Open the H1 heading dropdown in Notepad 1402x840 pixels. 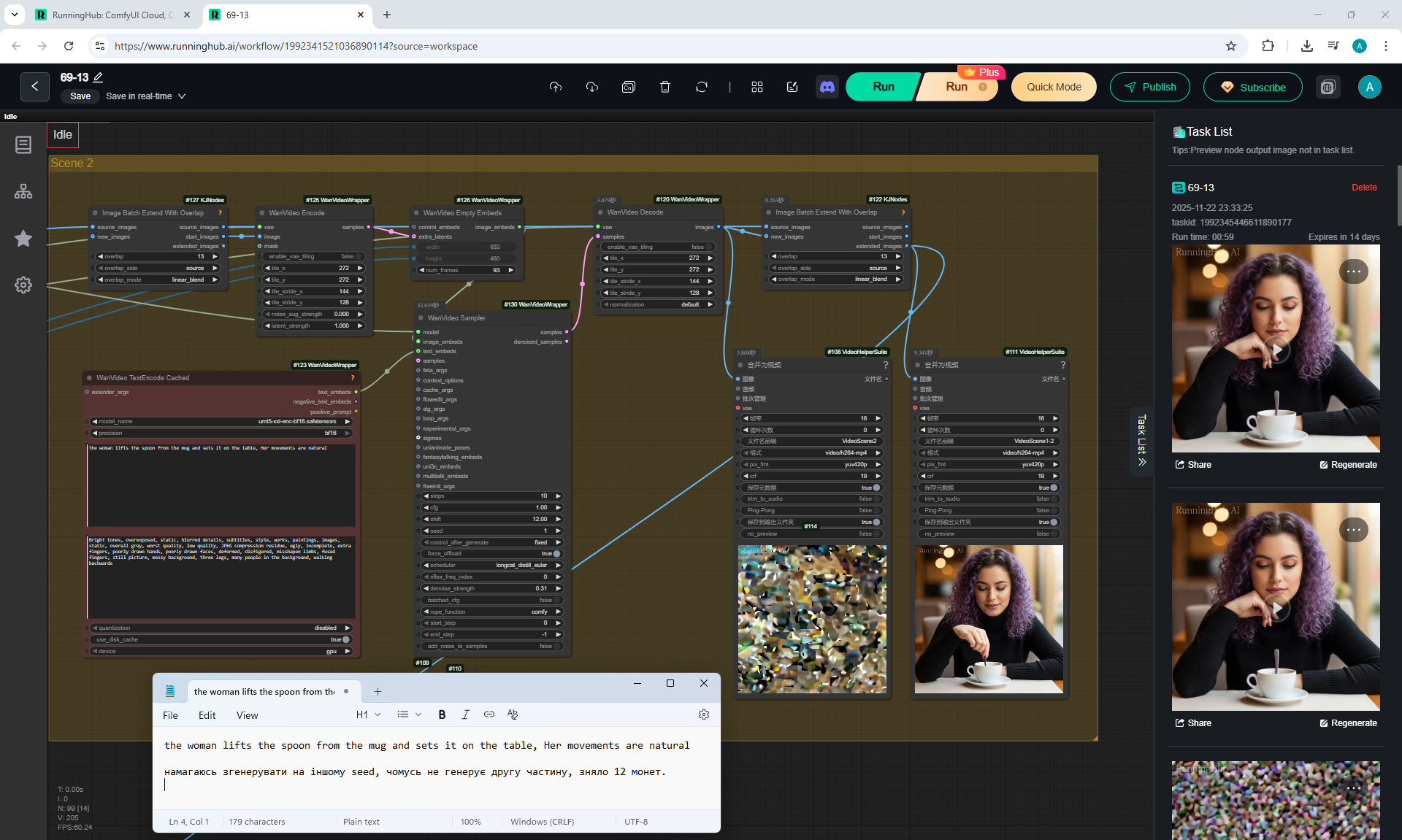(368, 714)
